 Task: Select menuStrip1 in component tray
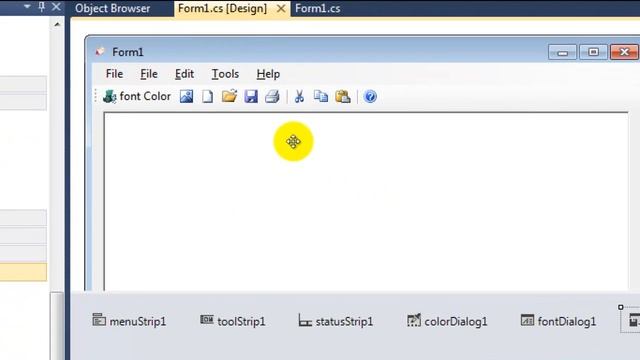pyautogui.click(x=129, y=321)
